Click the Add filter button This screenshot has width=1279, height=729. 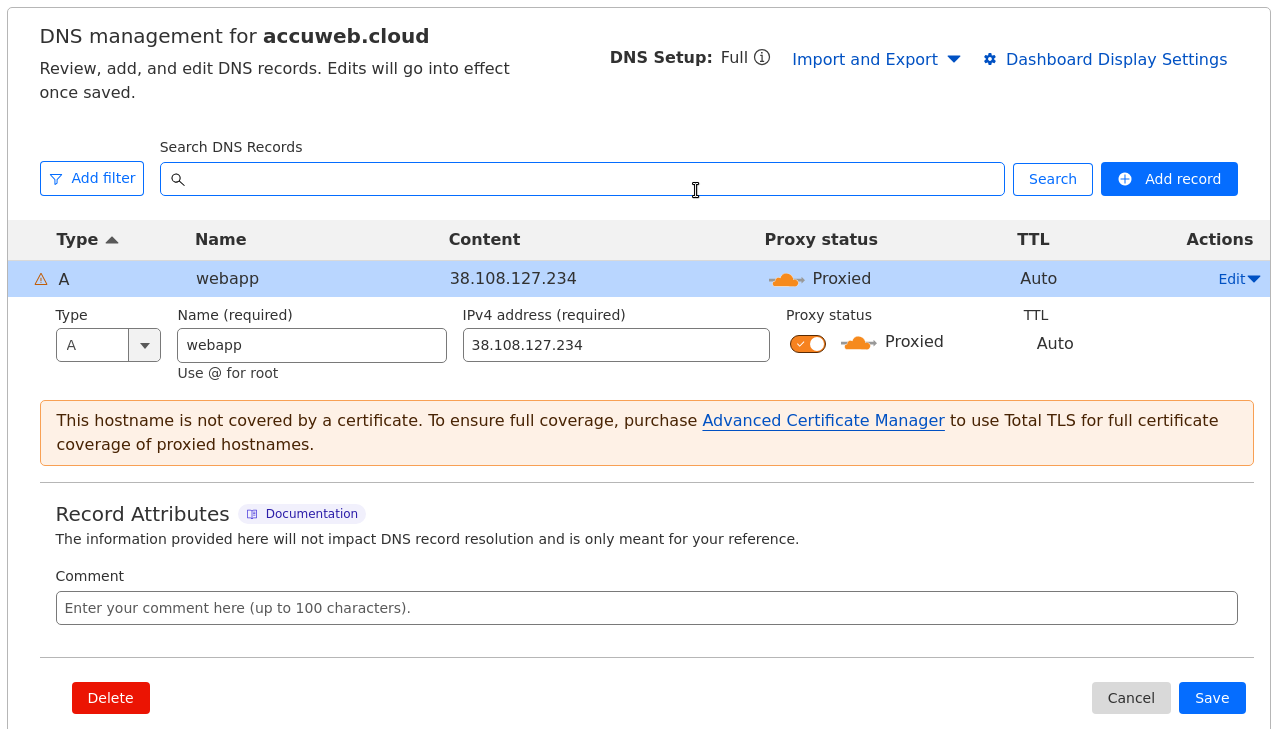(x=92, y=178)
